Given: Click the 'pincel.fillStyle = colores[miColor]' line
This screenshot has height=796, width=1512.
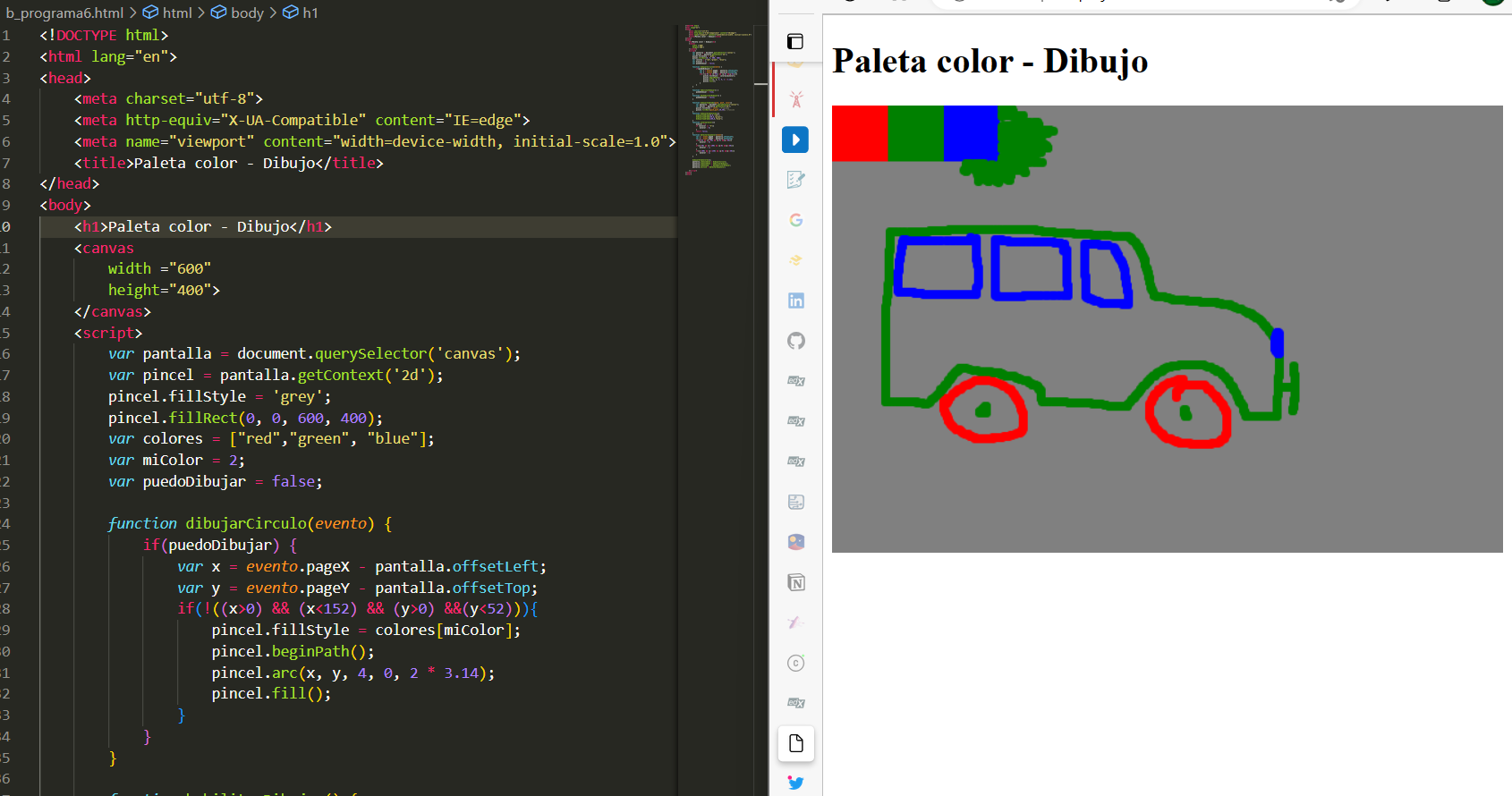Looking at the screenshot, I should [x=366, y=630].
